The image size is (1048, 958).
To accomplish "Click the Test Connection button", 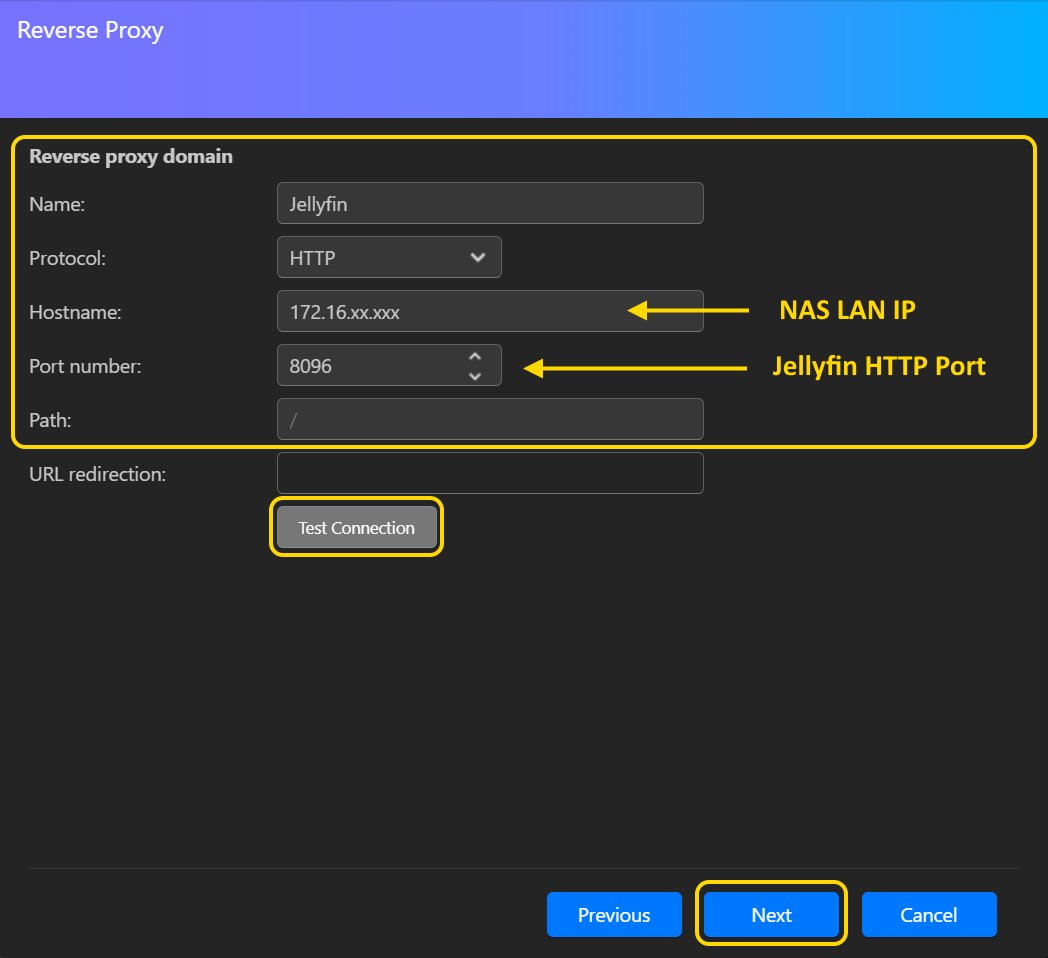I will tap(356, 527).
